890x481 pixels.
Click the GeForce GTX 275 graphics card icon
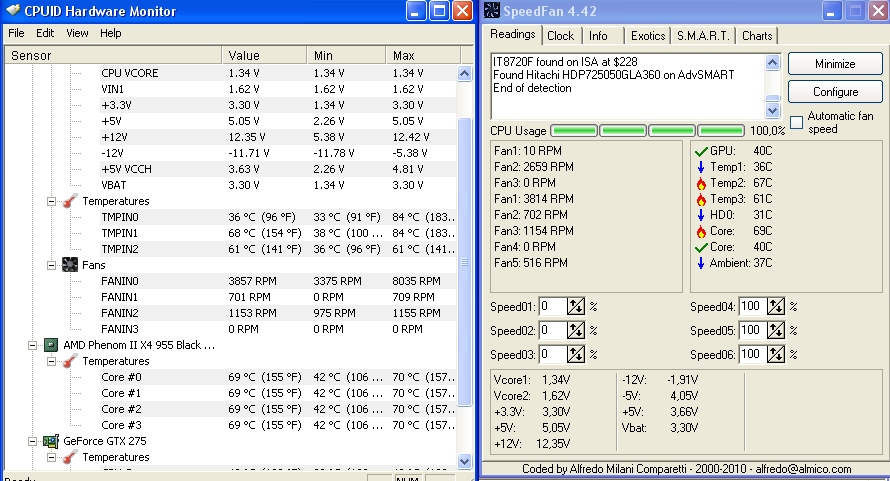coord(51,441)
